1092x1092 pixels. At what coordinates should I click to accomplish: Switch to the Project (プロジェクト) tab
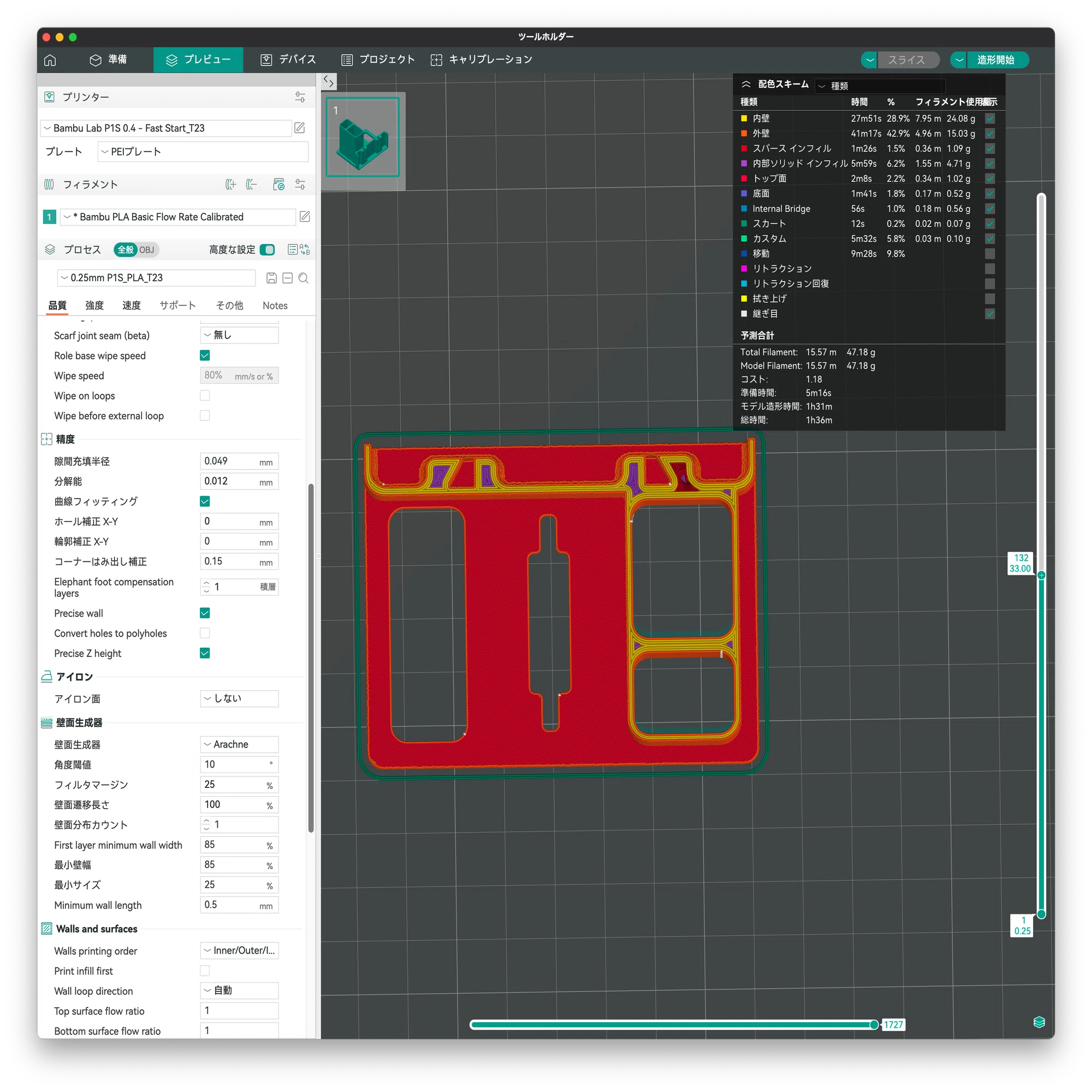point(378,60)
